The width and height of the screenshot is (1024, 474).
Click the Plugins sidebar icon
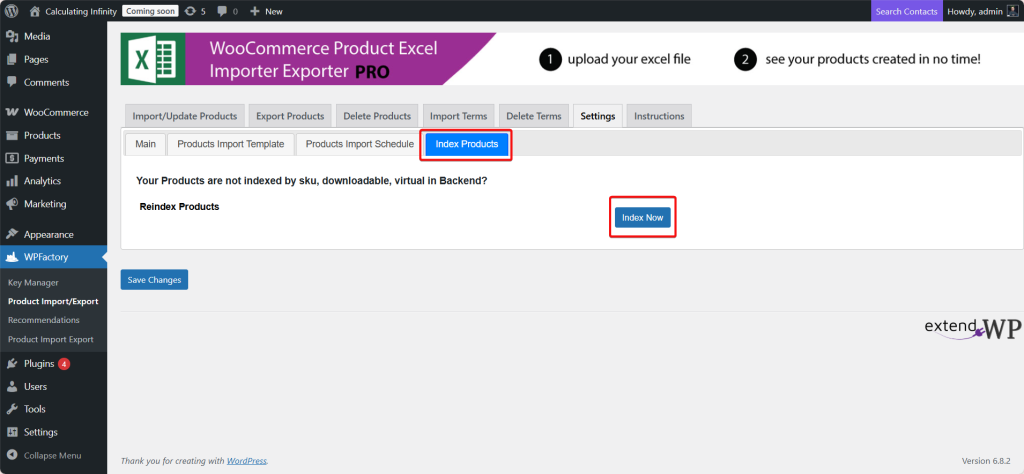pyautogui.click(x=11, y=364)
